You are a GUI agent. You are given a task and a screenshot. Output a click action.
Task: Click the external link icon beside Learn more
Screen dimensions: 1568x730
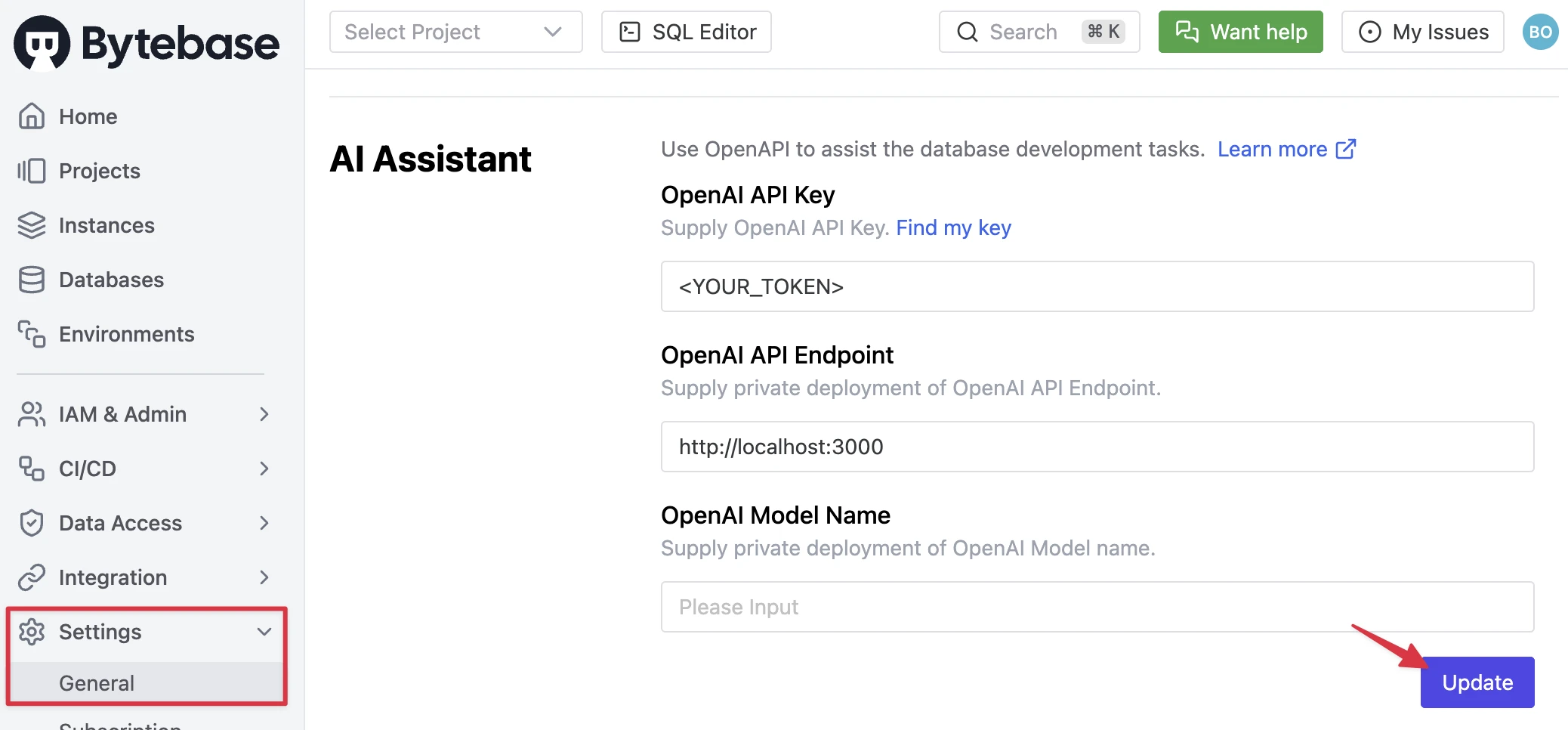pos(1346,149)
